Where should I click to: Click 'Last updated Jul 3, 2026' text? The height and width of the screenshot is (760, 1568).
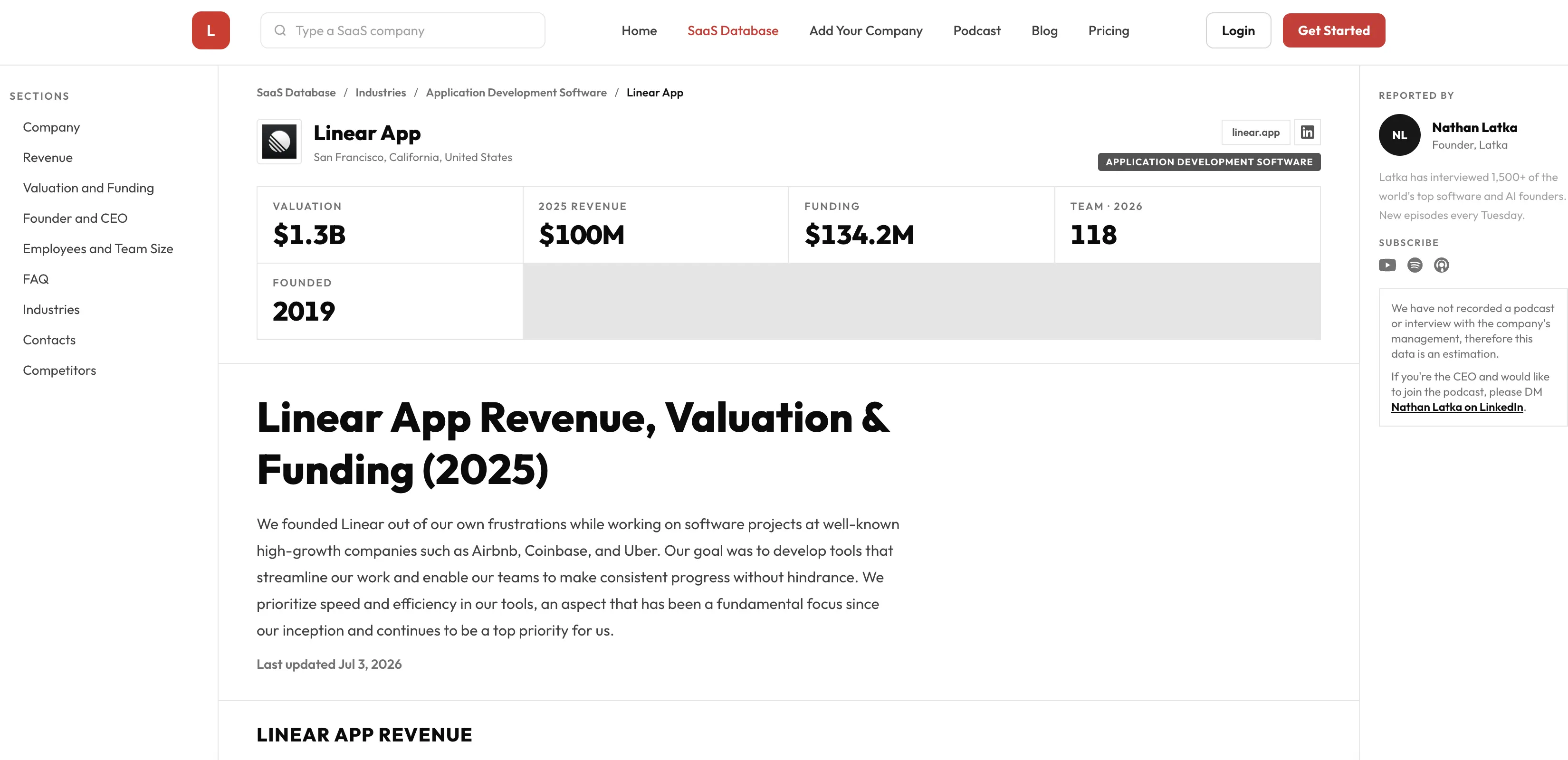(329, 665)
